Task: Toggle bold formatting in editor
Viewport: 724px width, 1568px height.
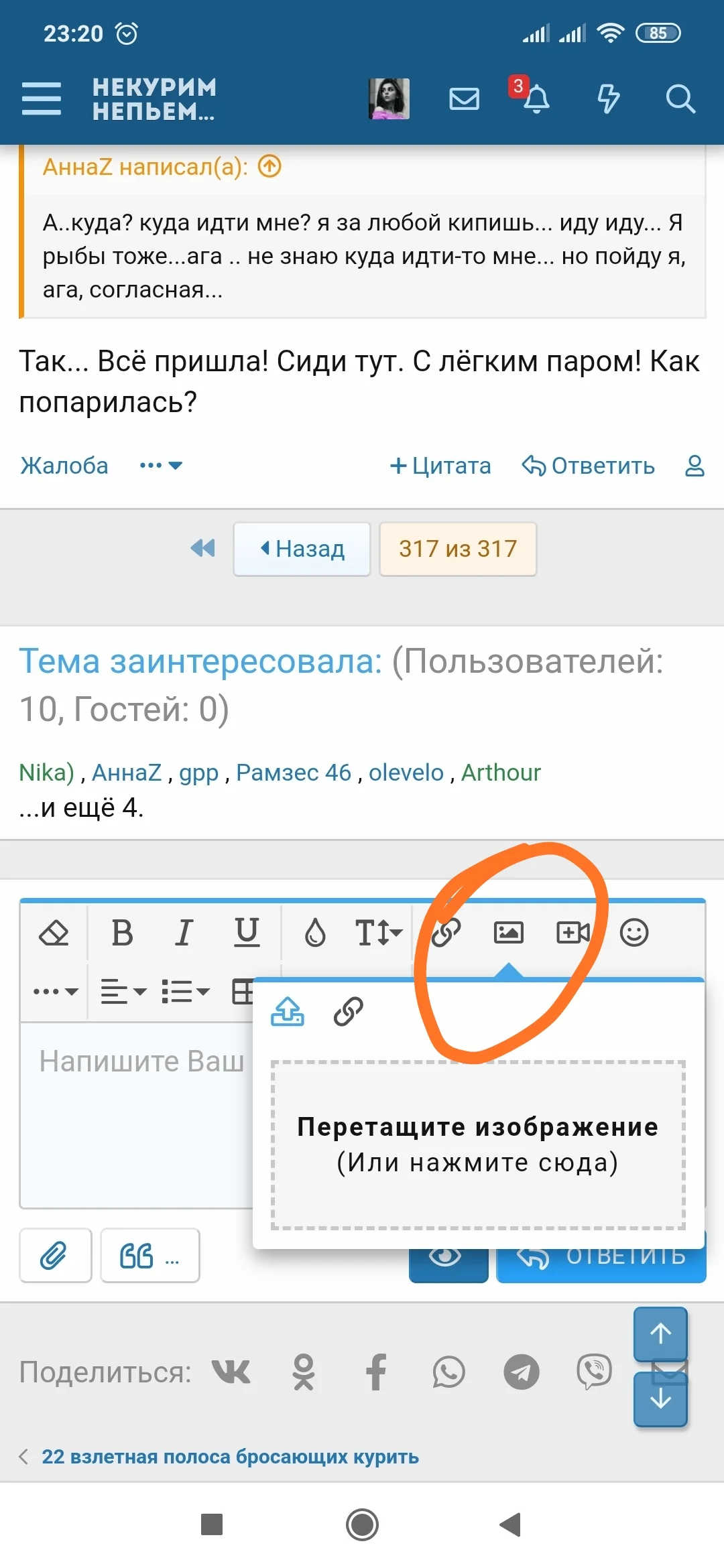Action: click(122, 932)
